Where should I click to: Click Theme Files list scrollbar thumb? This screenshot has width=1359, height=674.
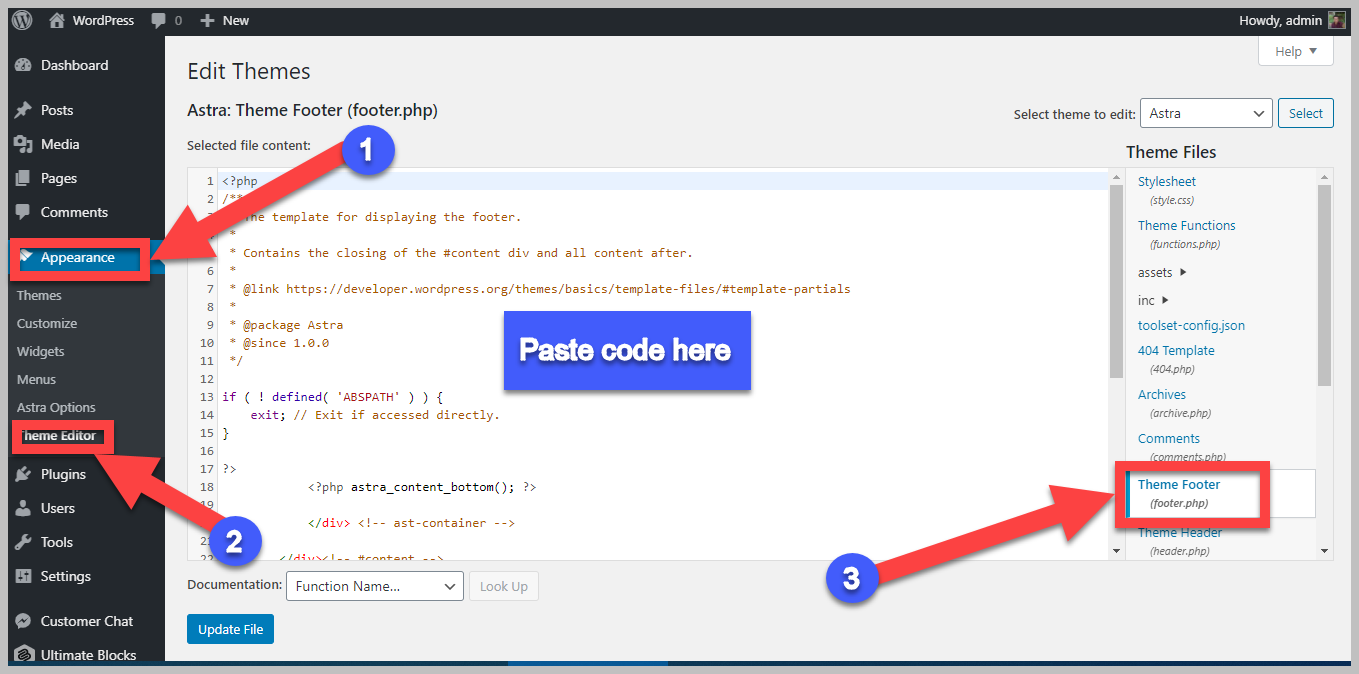pyautogui.click(x=1324, y=285)
